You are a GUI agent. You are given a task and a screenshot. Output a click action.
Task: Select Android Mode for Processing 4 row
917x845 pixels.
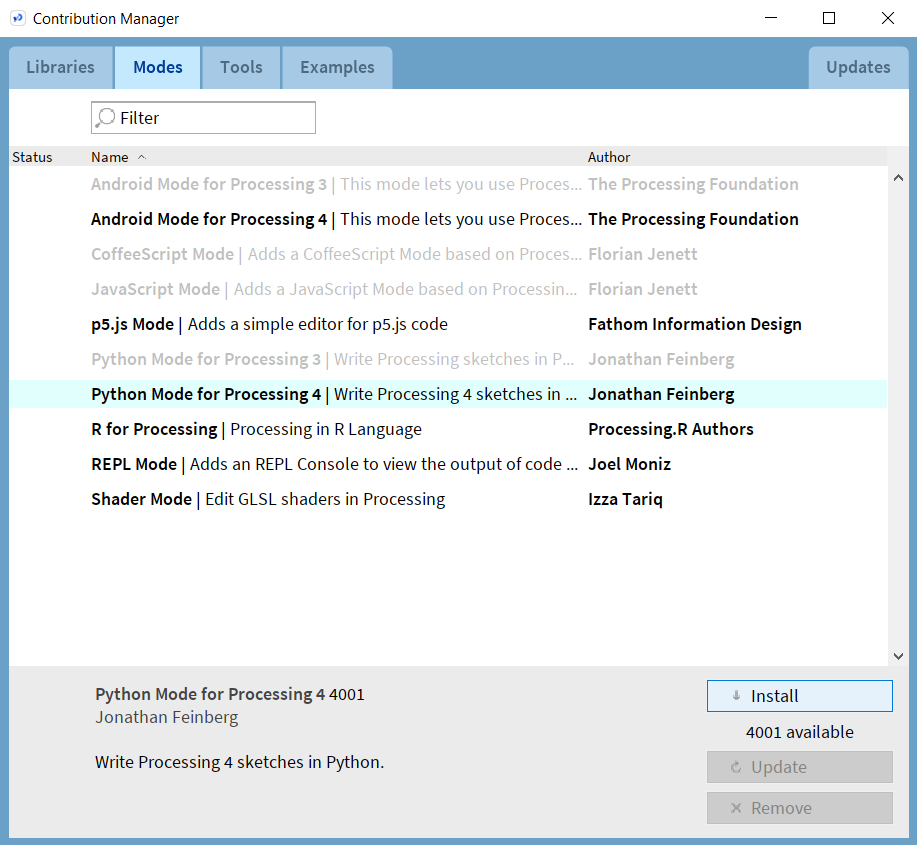448,219
